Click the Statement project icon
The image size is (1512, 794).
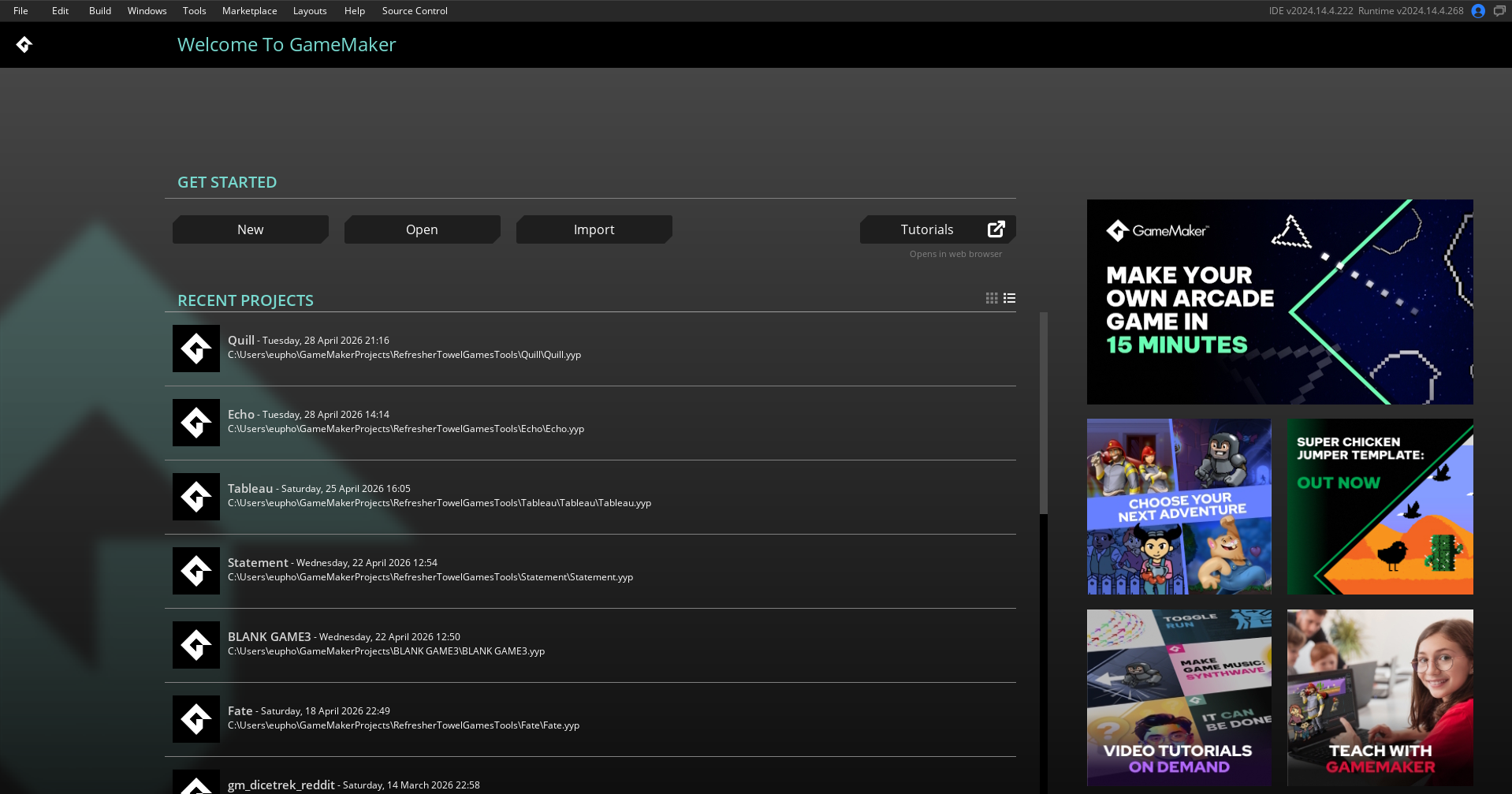coord(196,571)
